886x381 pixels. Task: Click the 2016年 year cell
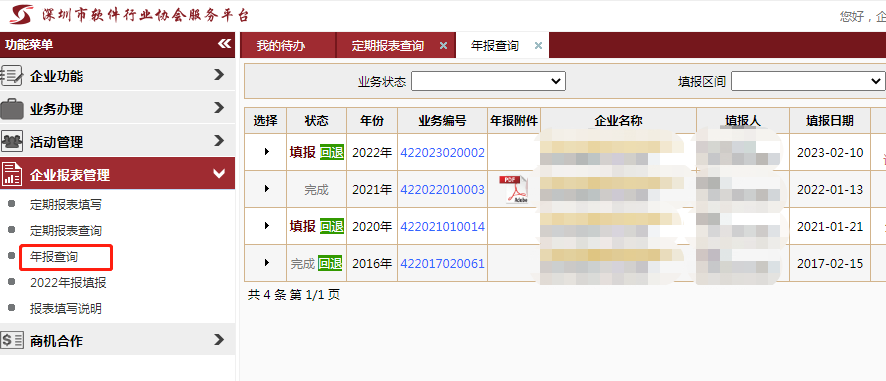(x=372, y=264)
